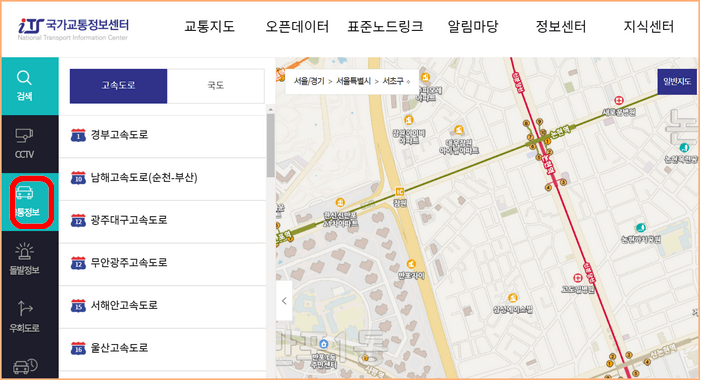Click the hospital marker near 고도일병원
This screenshot has height=380, width=703.
tap(578, 278)
